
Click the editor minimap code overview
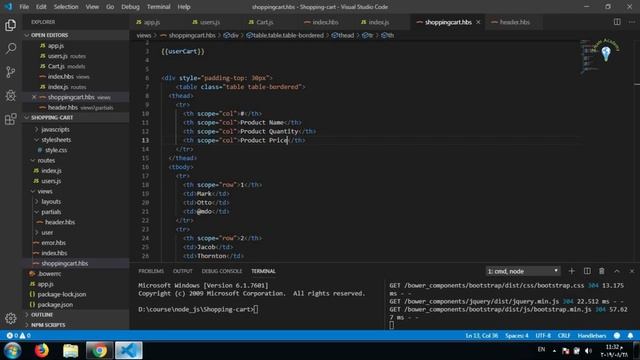589,57
